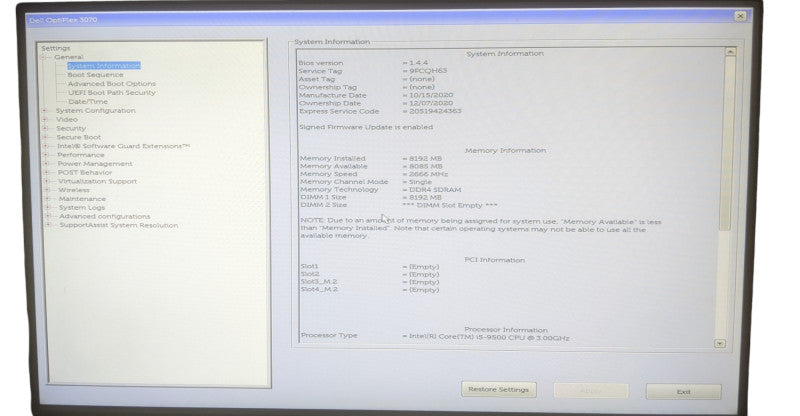
Task: Expand the Secure Boot plus icon
Action: pyautogui.click(x=45, y=137)
